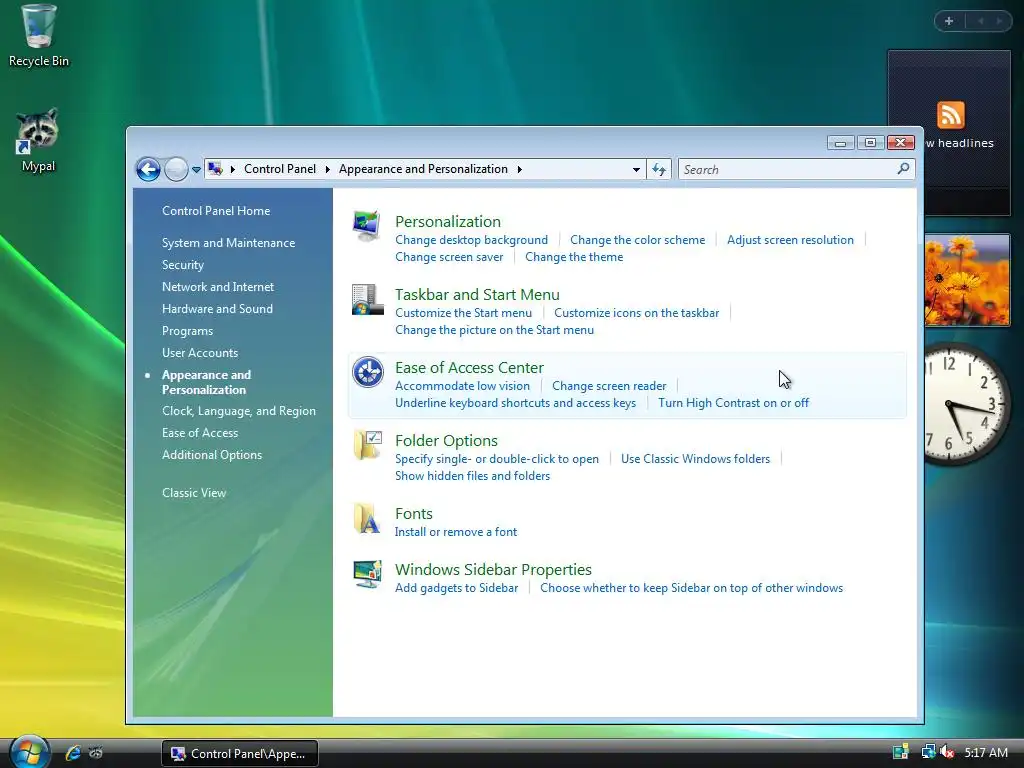Open Programs category in sidebar

pos(187,331)
